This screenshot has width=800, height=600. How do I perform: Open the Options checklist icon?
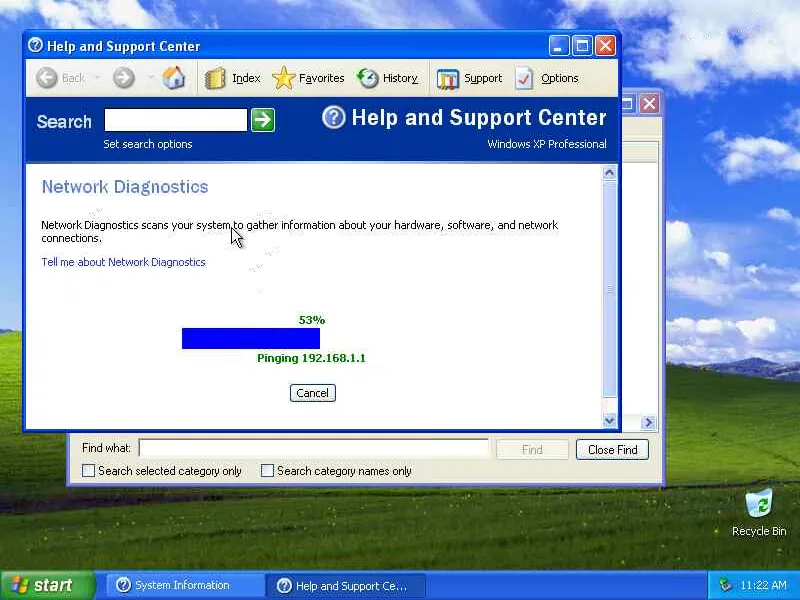[x=524, y=79]
